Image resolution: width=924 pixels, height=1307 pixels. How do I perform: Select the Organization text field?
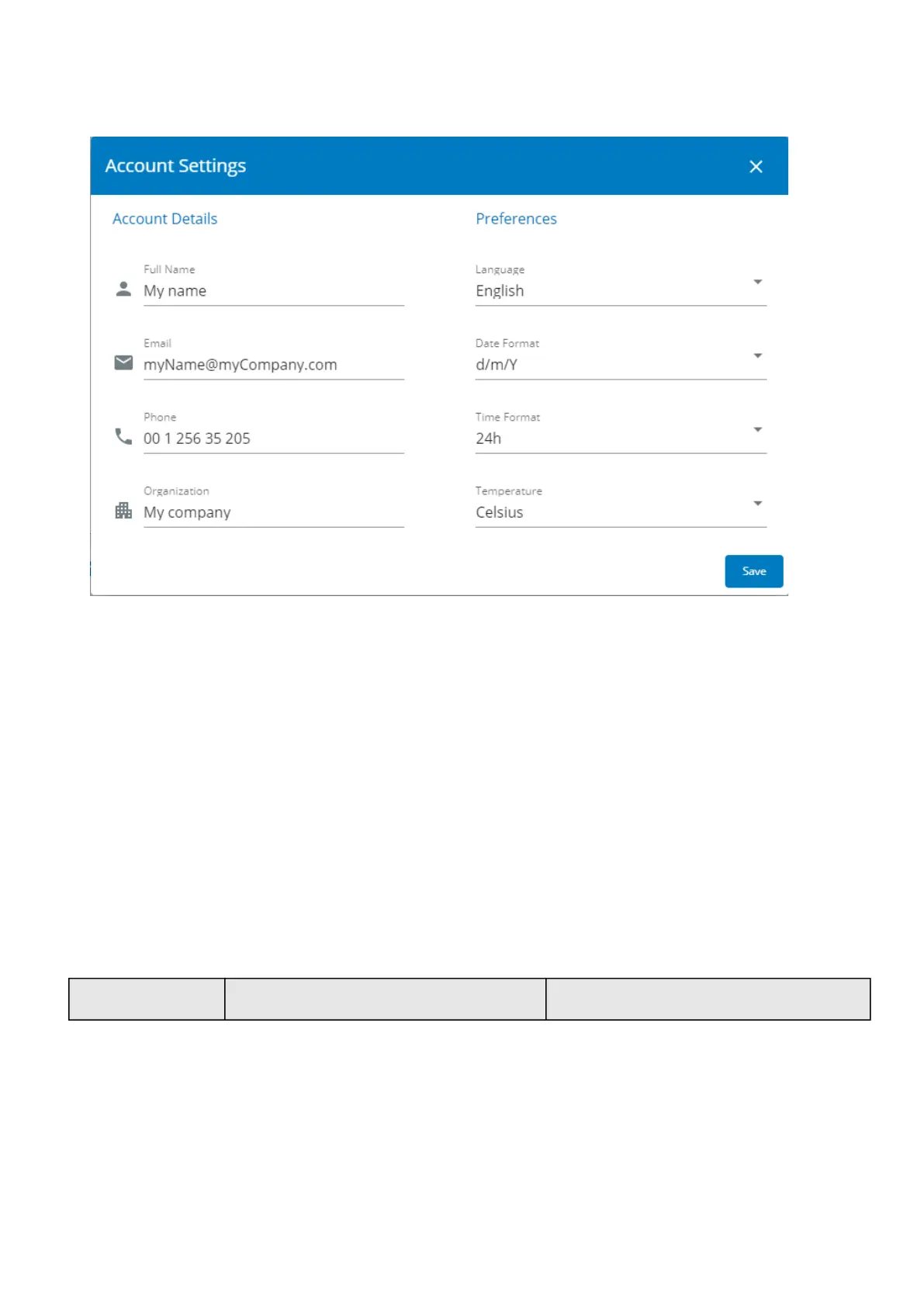tap(273, 512)
